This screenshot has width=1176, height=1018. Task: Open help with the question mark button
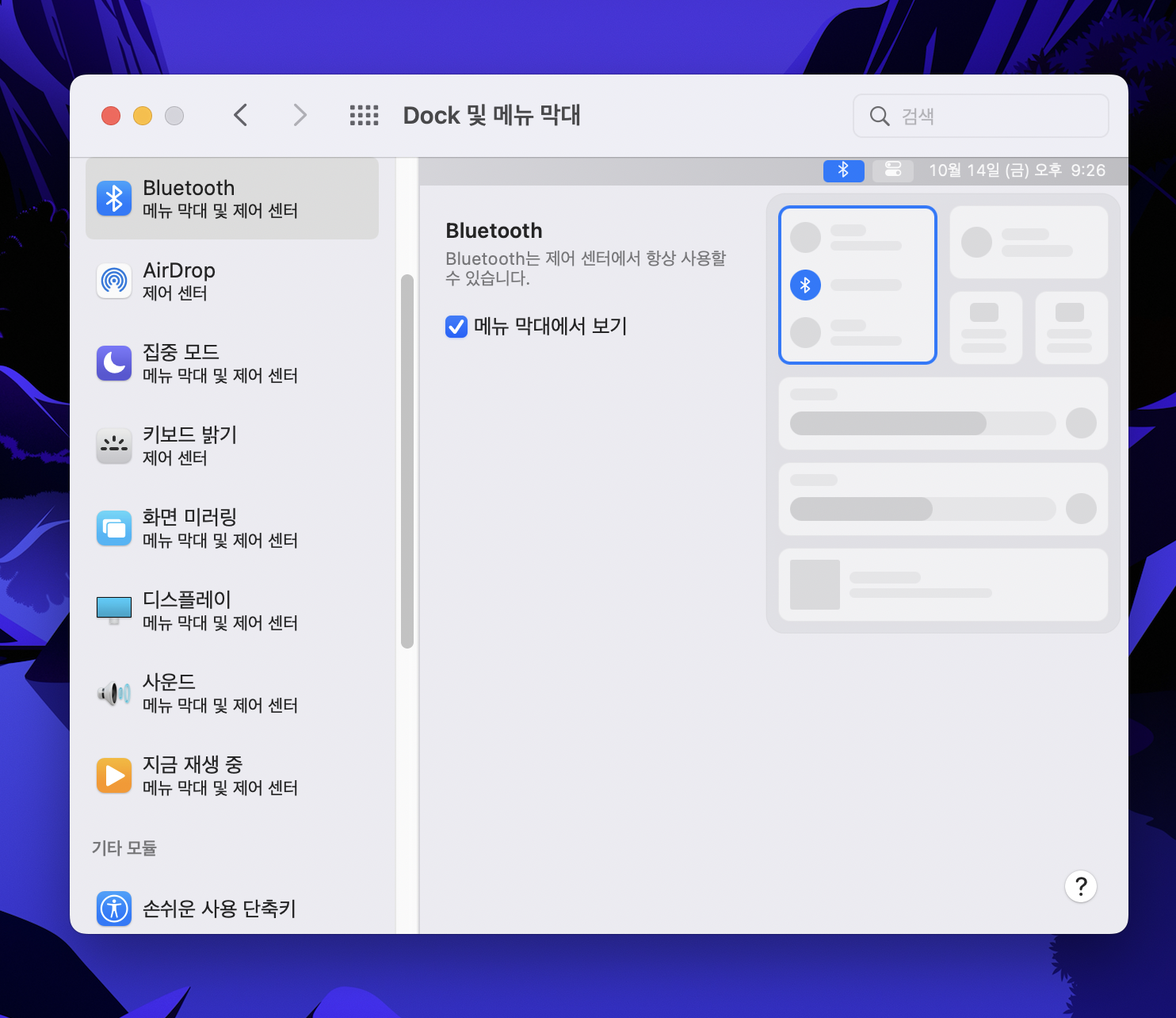(1081, 886)
